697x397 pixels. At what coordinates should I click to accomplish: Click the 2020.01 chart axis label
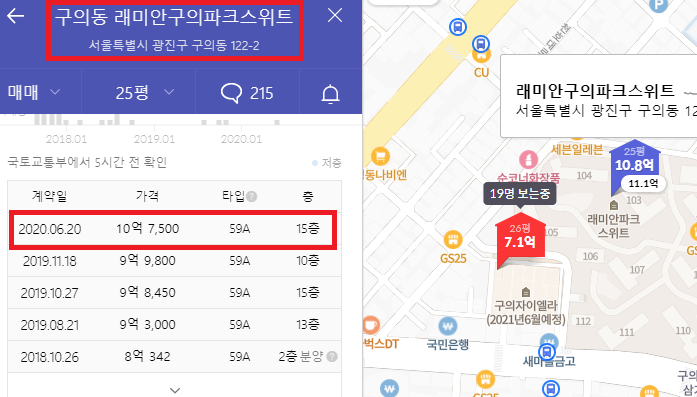[241, 139]
